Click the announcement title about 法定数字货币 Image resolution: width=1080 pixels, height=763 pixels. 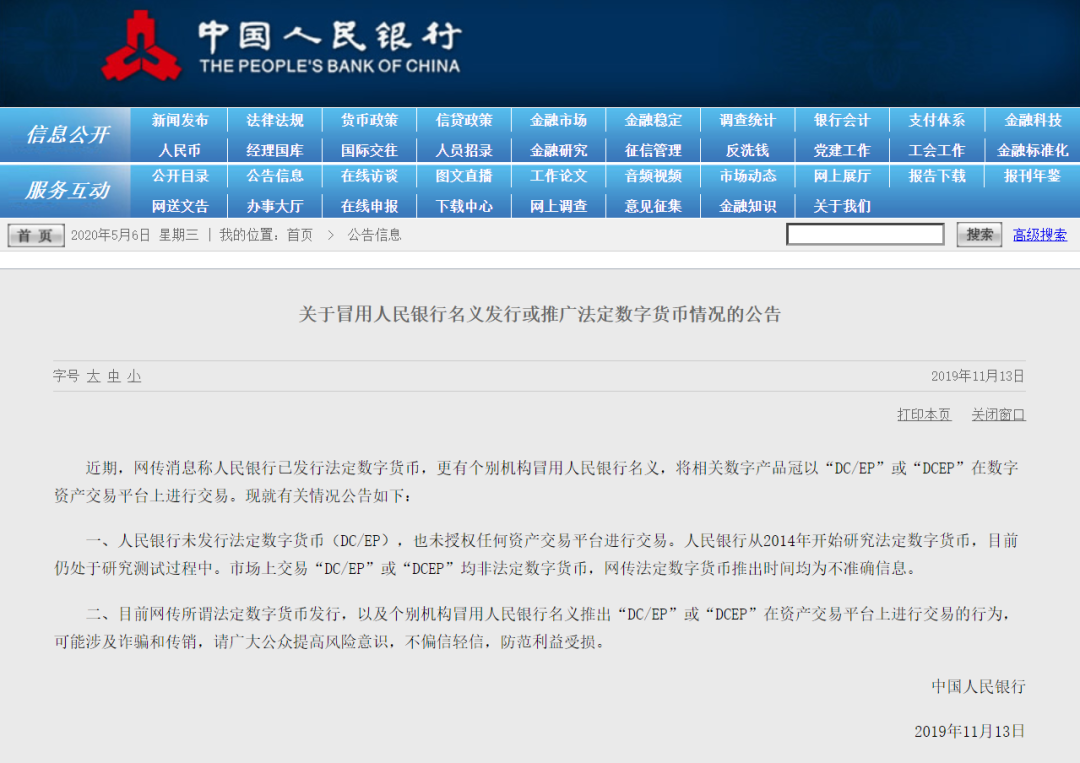(x=539, y=315)
